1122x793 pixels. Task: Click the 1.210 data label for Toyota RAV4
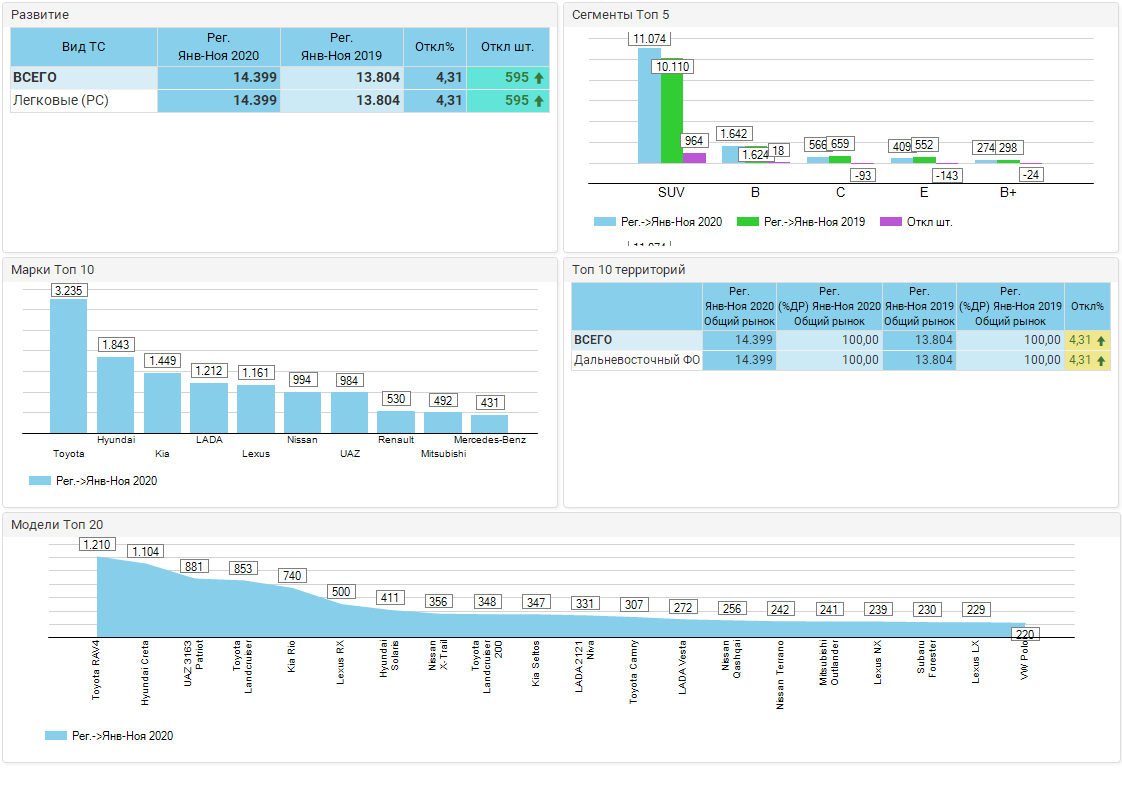pyautogui.click(x=97, y=545)
